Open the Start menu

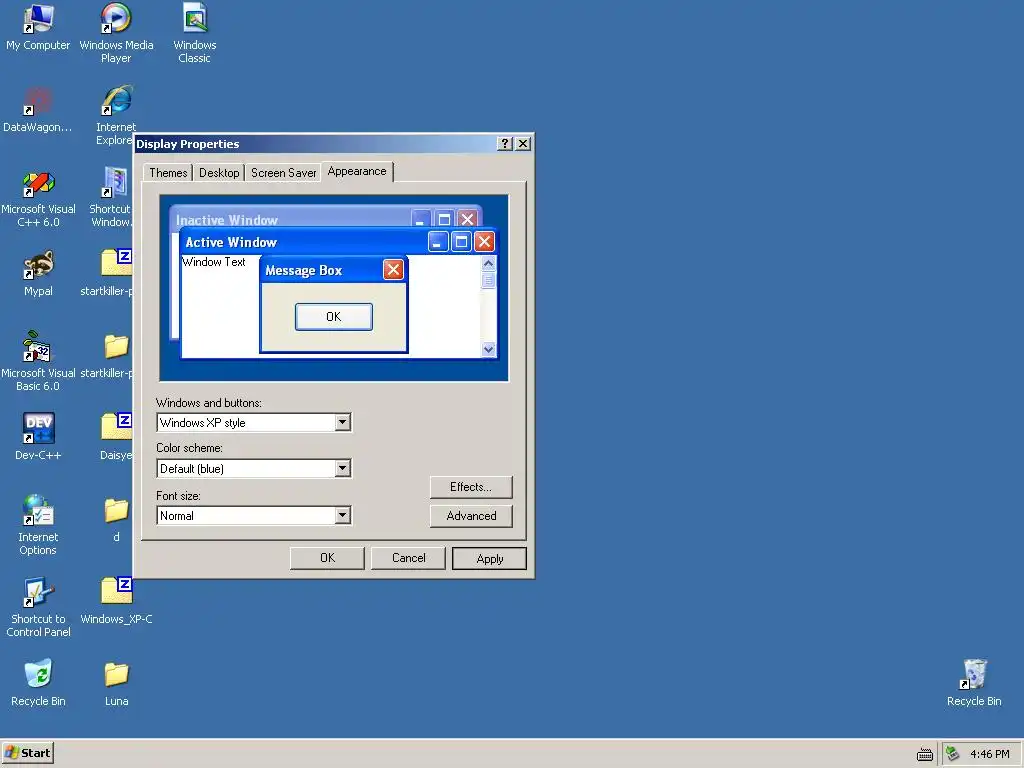pos(27,753)
